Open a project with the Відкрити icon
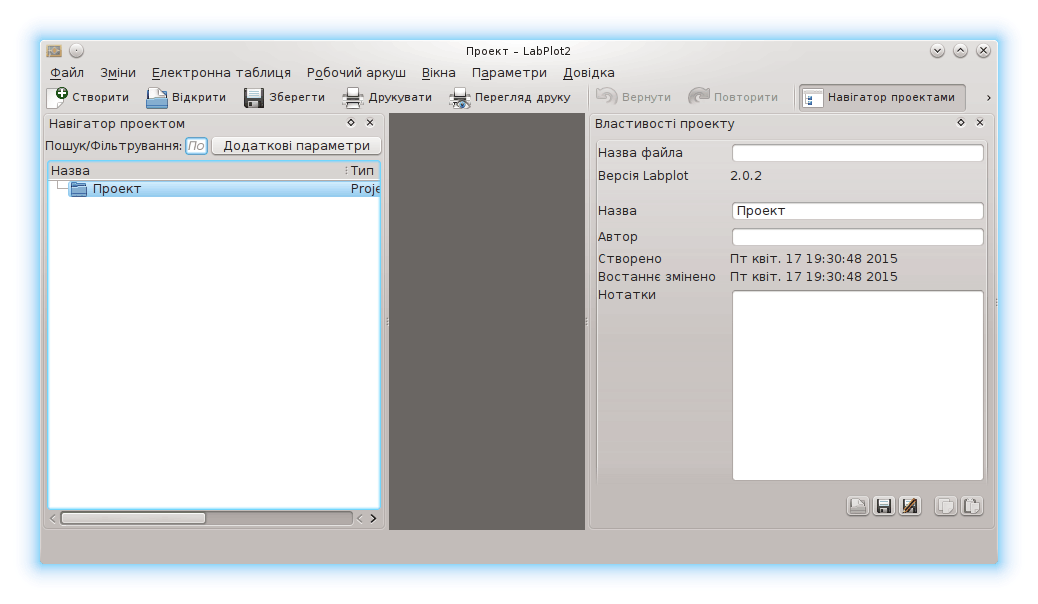 coord(157,98)
